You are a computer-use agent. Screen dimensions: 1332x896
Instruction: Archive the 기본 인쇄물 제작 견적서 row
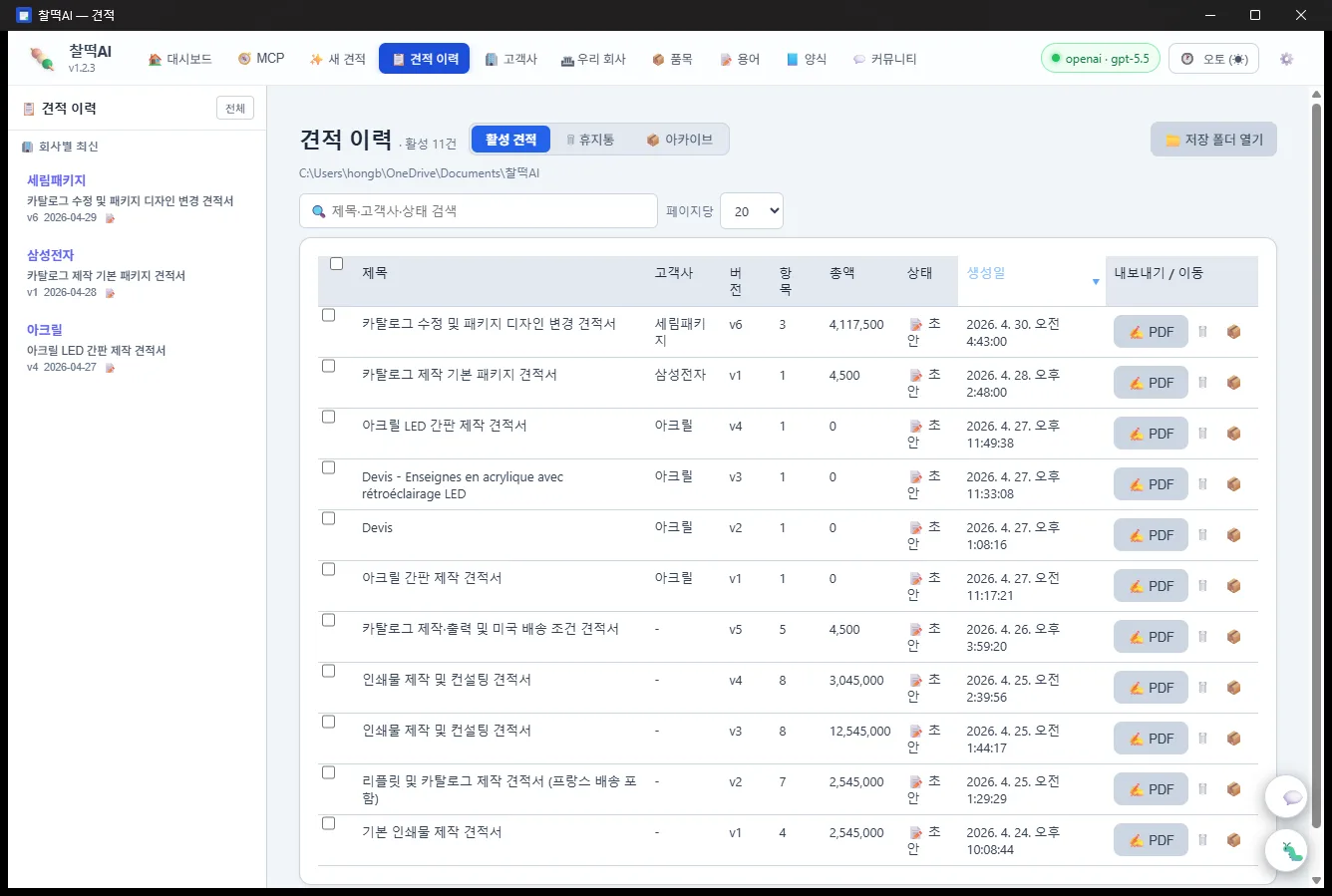point(1233,840)
